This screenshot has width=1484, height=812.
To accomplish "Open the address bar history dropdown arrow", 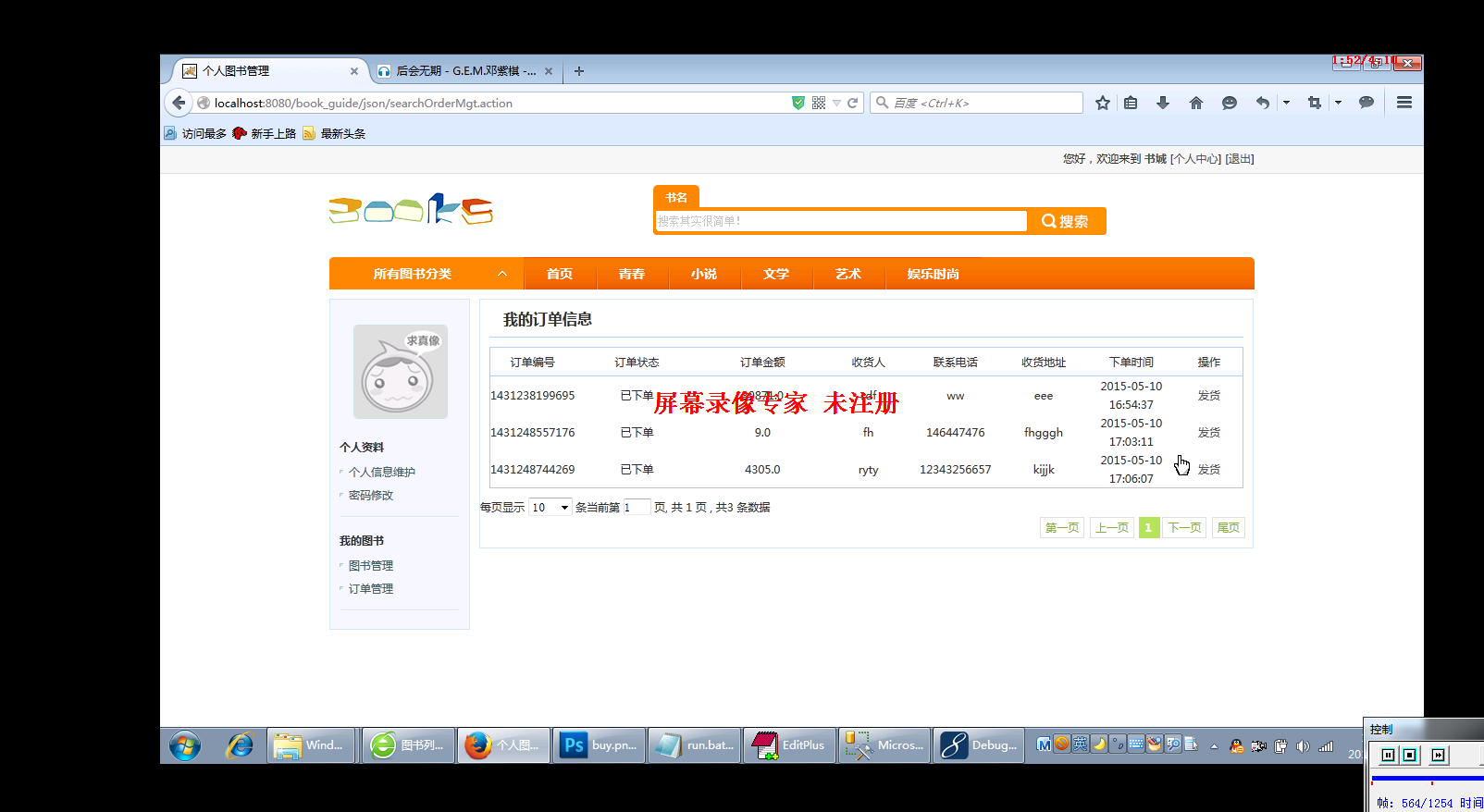I will [x=836, y=103].
